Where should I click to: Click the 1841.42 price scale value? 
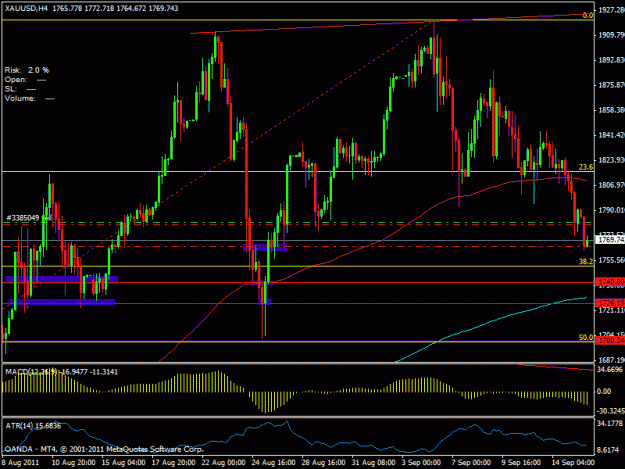(x=611, y=135)
